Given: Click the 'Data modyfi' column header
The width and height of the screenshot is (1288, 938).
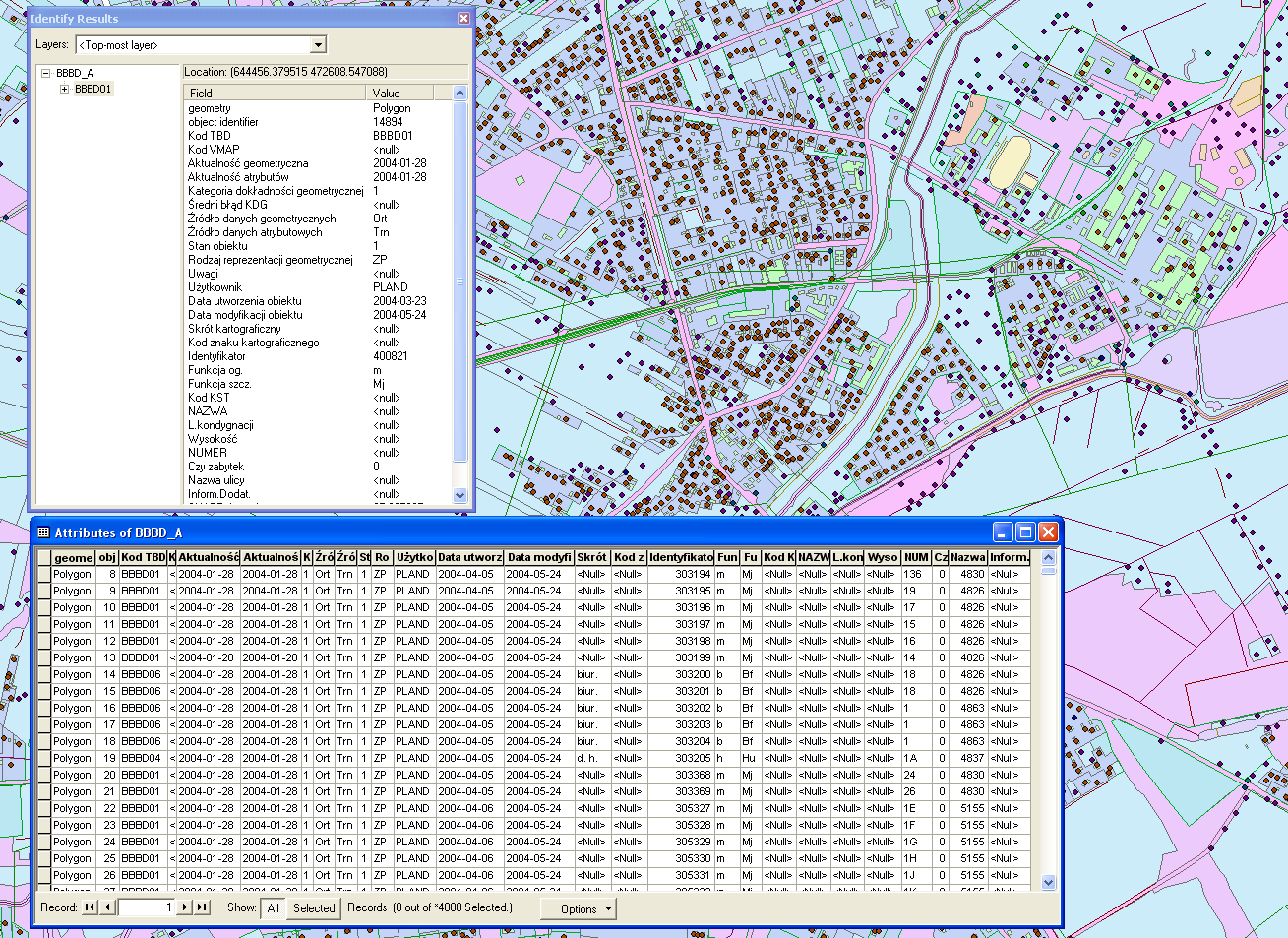Looking at the screenshot, I should [x=539, y=557].
